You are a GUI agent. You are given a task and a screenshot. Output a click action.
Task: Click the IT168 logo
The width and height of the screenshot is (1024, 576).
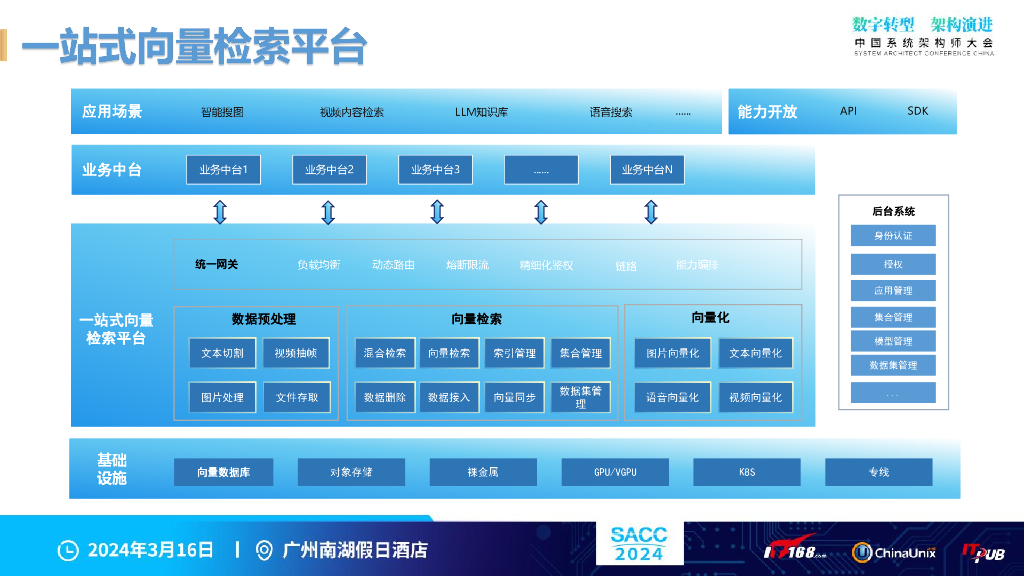(795, 549)
